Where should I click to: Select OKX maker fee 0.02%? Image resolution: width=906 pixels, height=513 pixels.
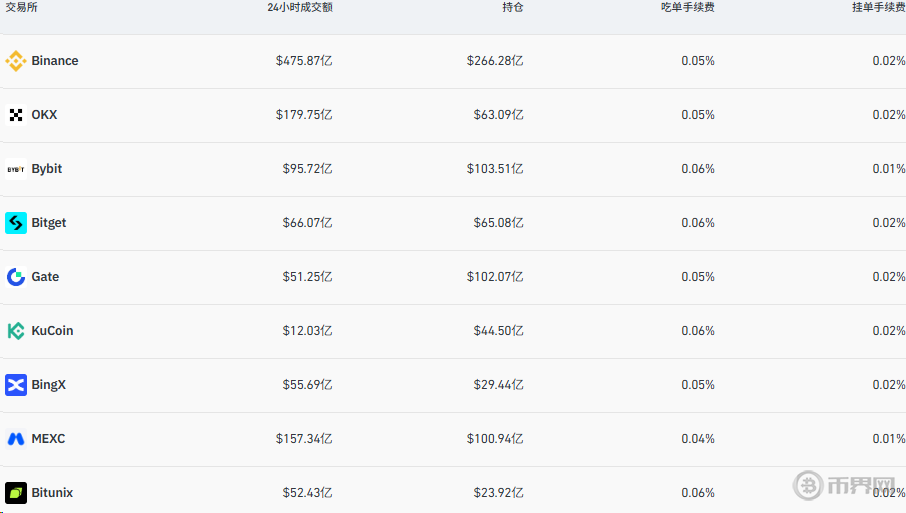(x=889, y=114)
